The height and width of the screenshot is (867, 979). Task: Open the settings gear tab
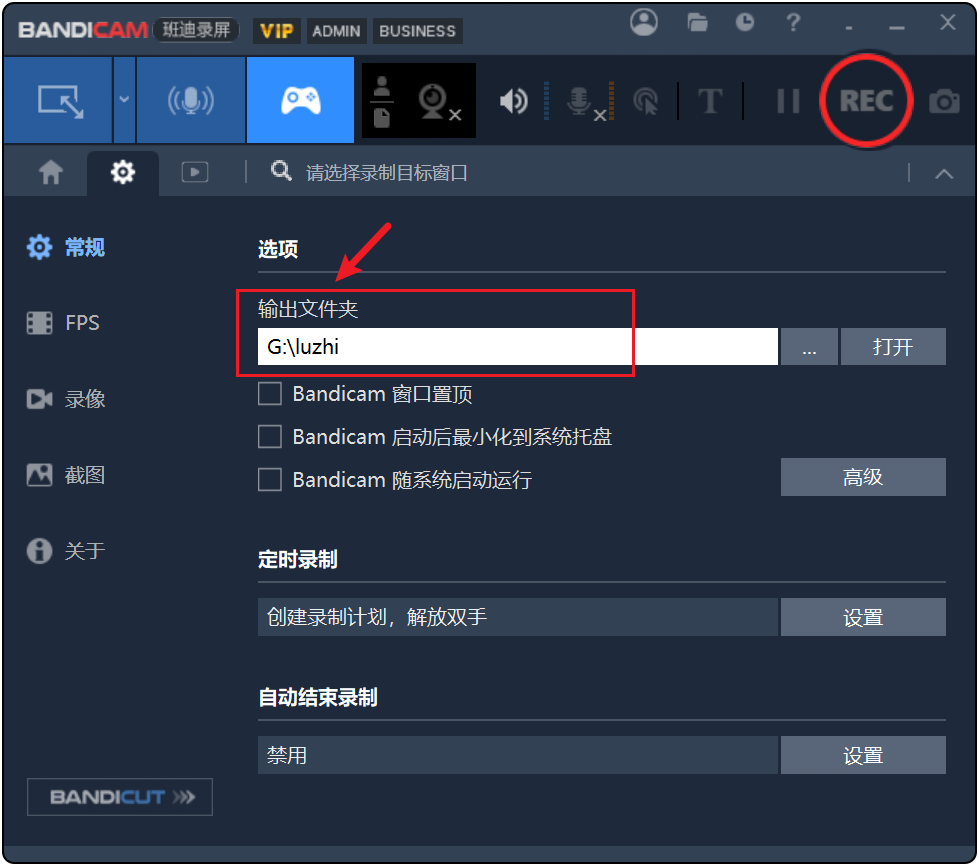(x=123, y=172)
